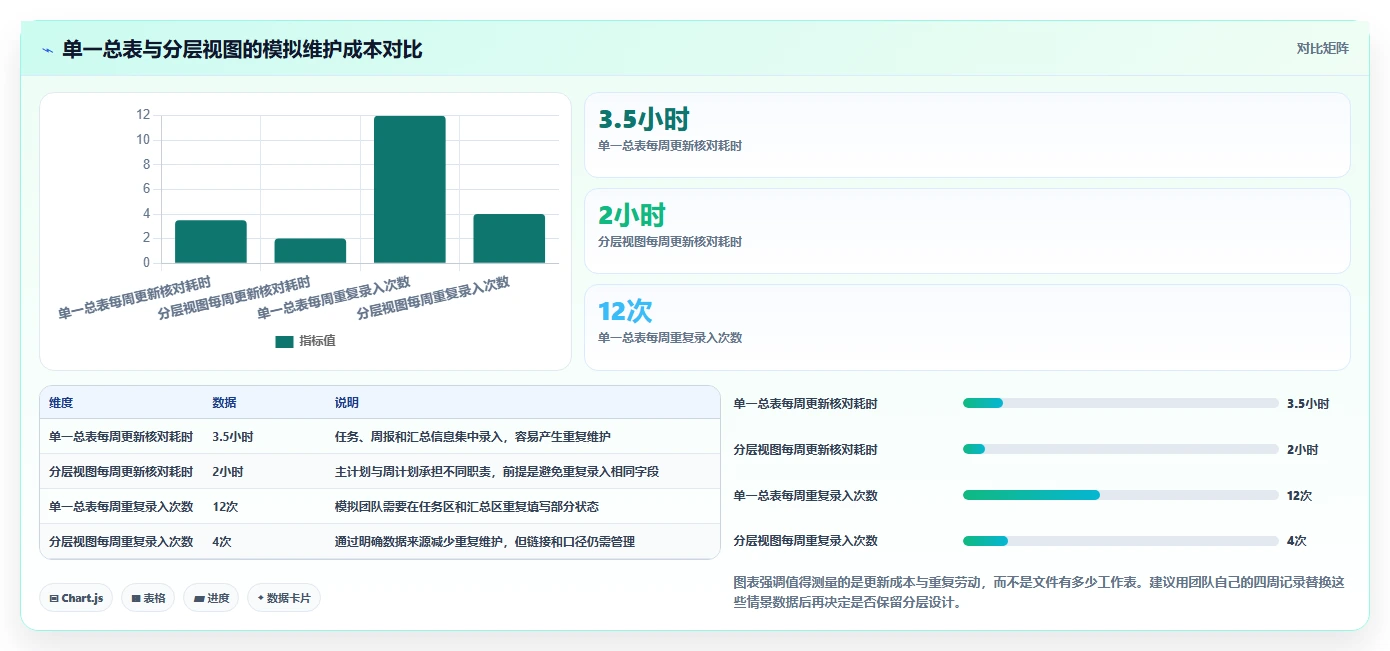Click the 12次 progress bar
The height and width of the screenshot is (651, 1390).
point(1120,495)
